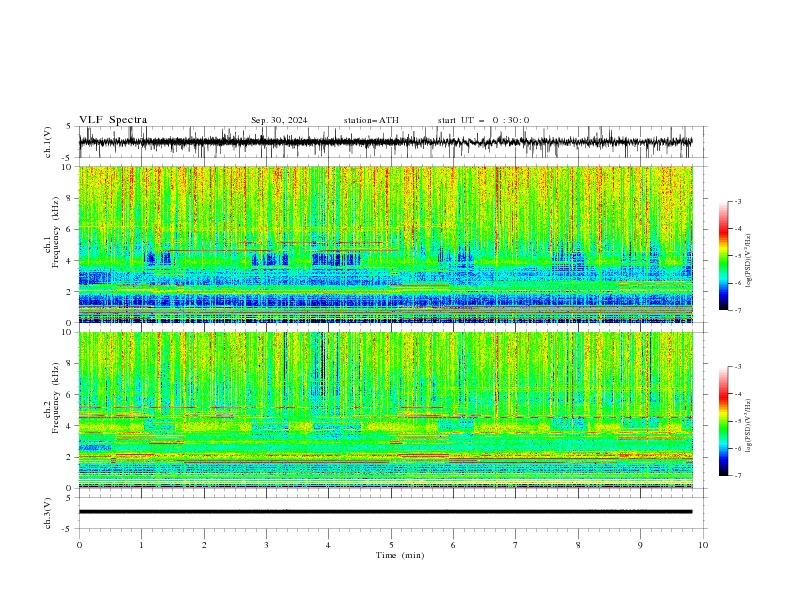Click time-axis tick label "3"
Image resolution: width=792 pixels, height=612 pixels.
266,545
